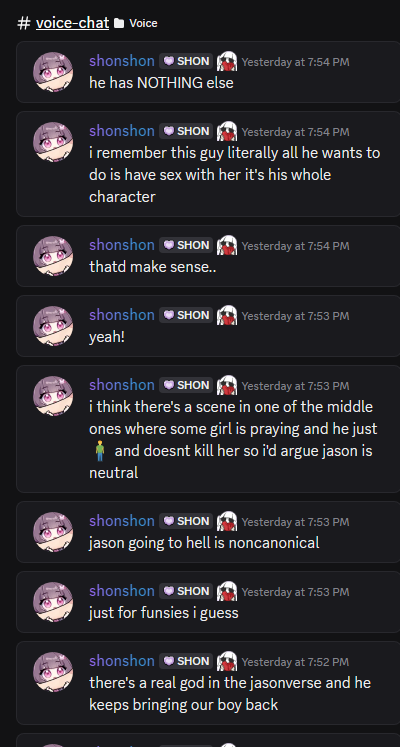Click the folder icon next to Voice
The image size is (400, 747).
pos(119,23)
